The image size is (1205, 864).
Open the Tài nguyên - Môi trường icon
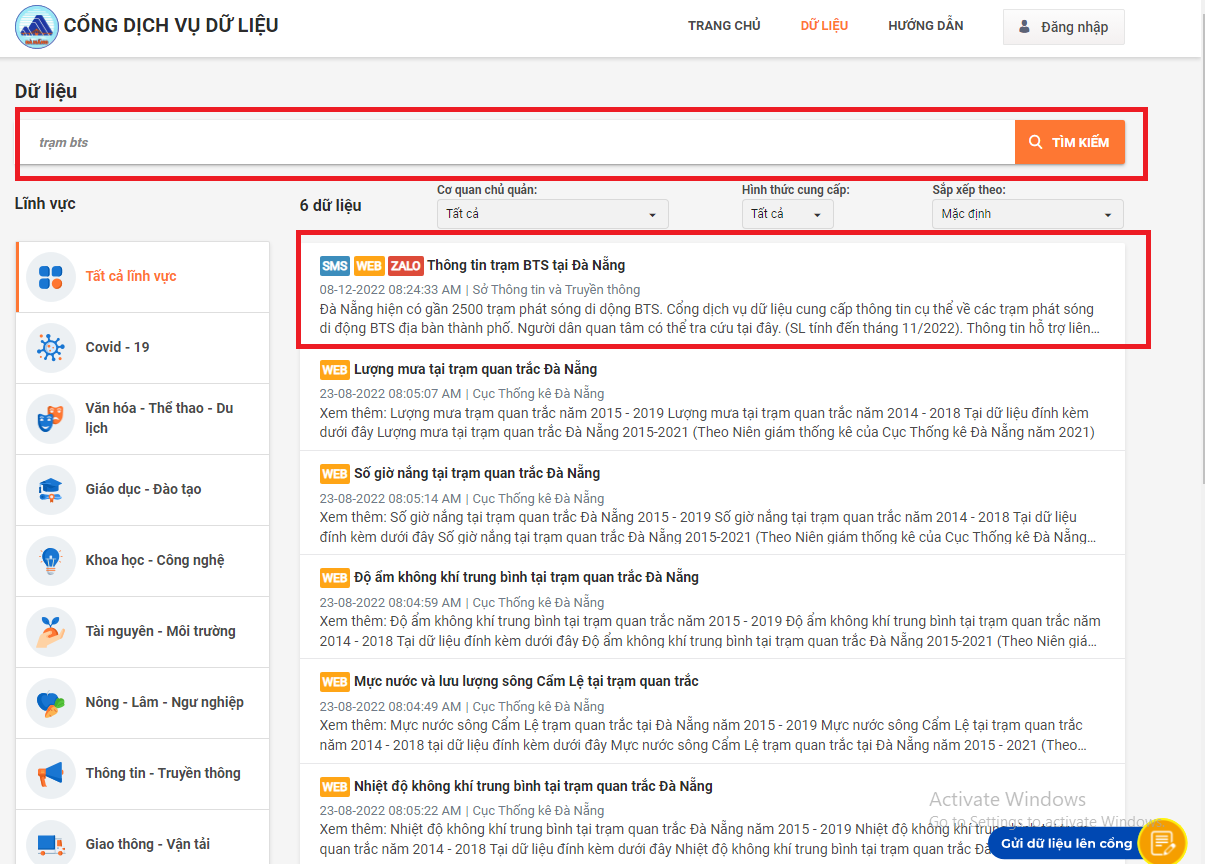tap(50, 631)
